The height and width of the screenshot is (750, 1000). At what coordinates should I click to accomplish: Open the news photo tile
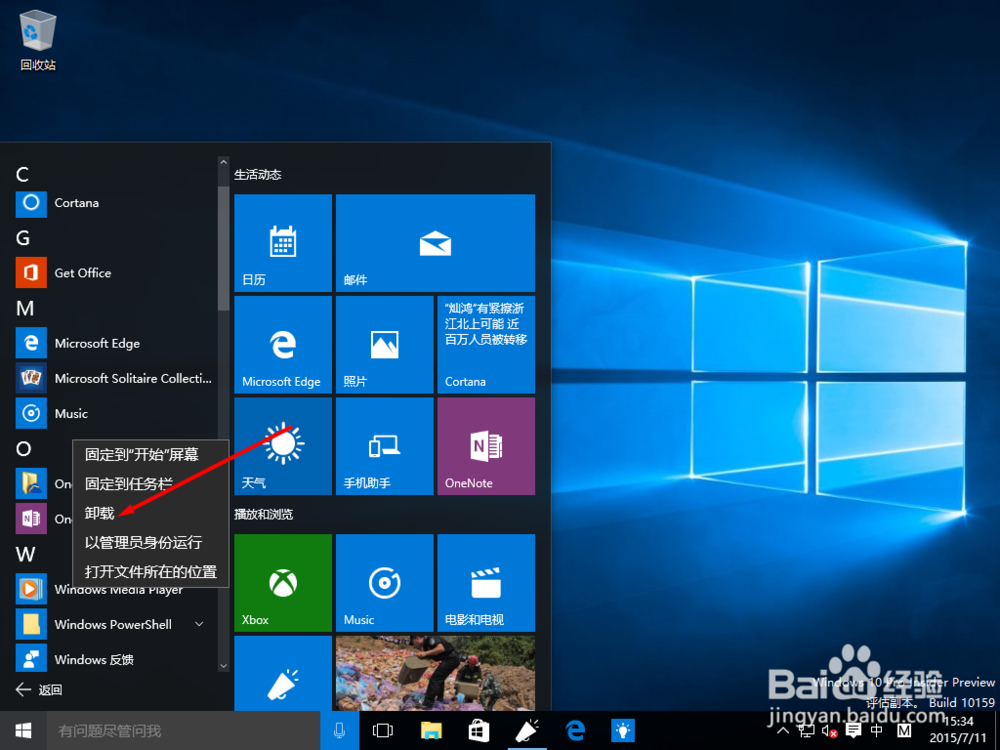click(435, 673)
